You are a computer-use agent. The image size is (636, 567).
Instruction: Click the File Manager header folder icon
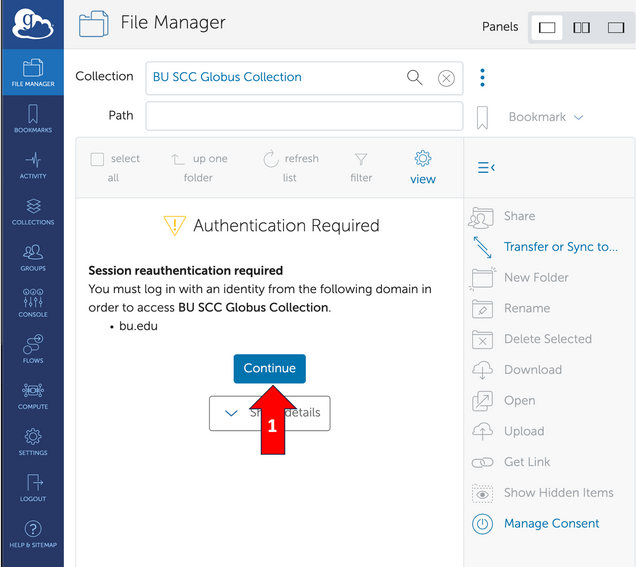(x=94, y=24)
